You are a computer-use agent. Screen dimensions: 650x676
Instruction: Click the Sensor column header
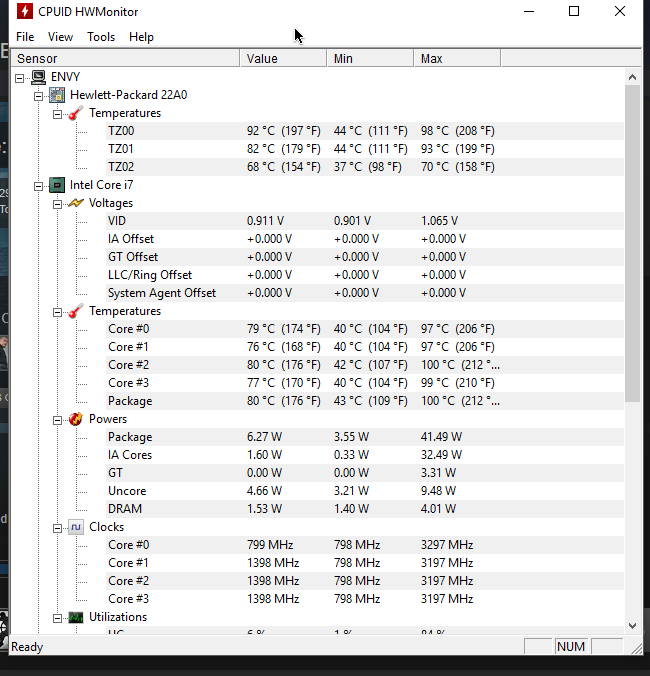point(125,59)
